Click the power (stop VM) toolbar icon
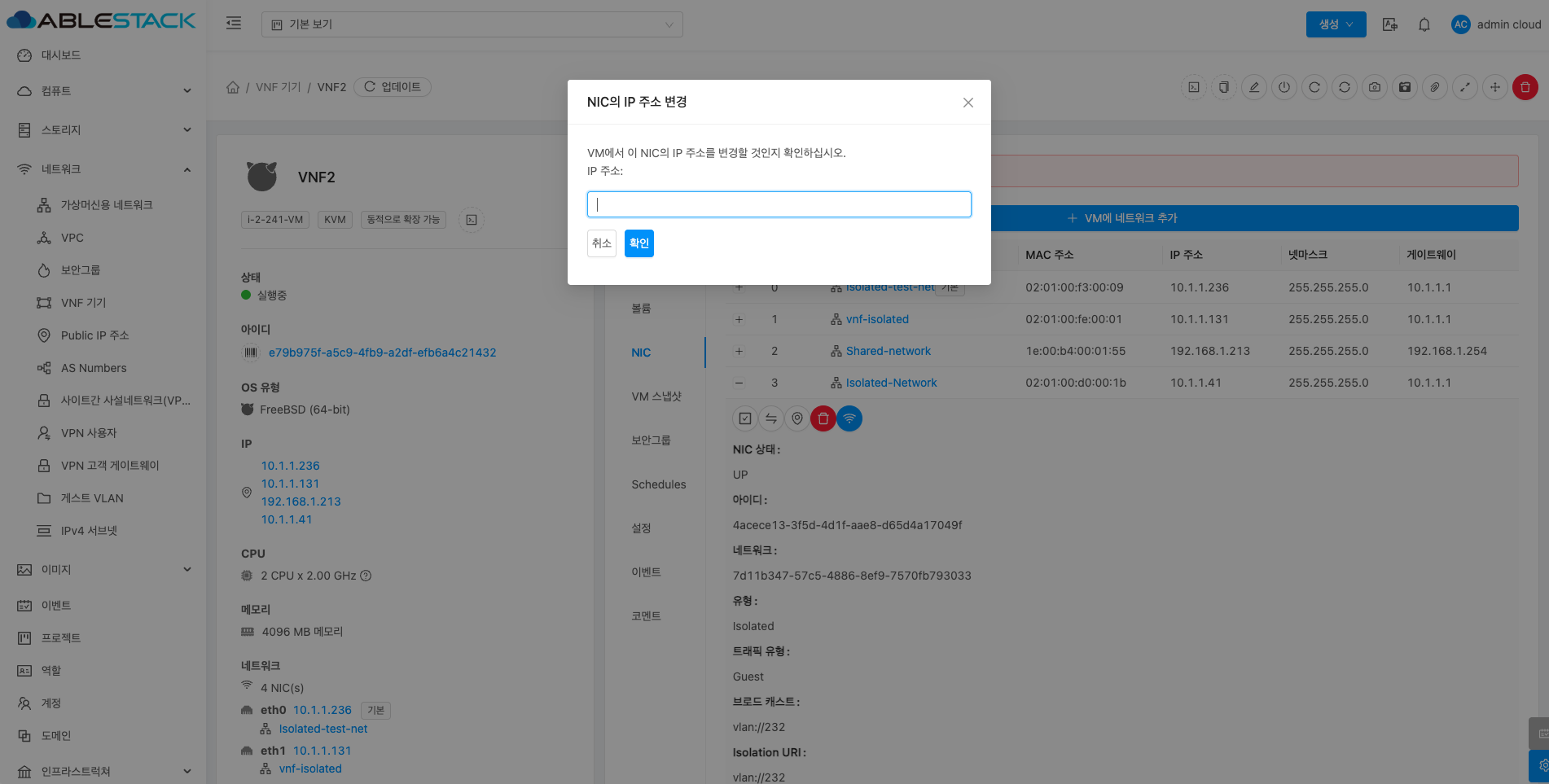Viewport: 1549px width, 784px height. pos(1284,87)
